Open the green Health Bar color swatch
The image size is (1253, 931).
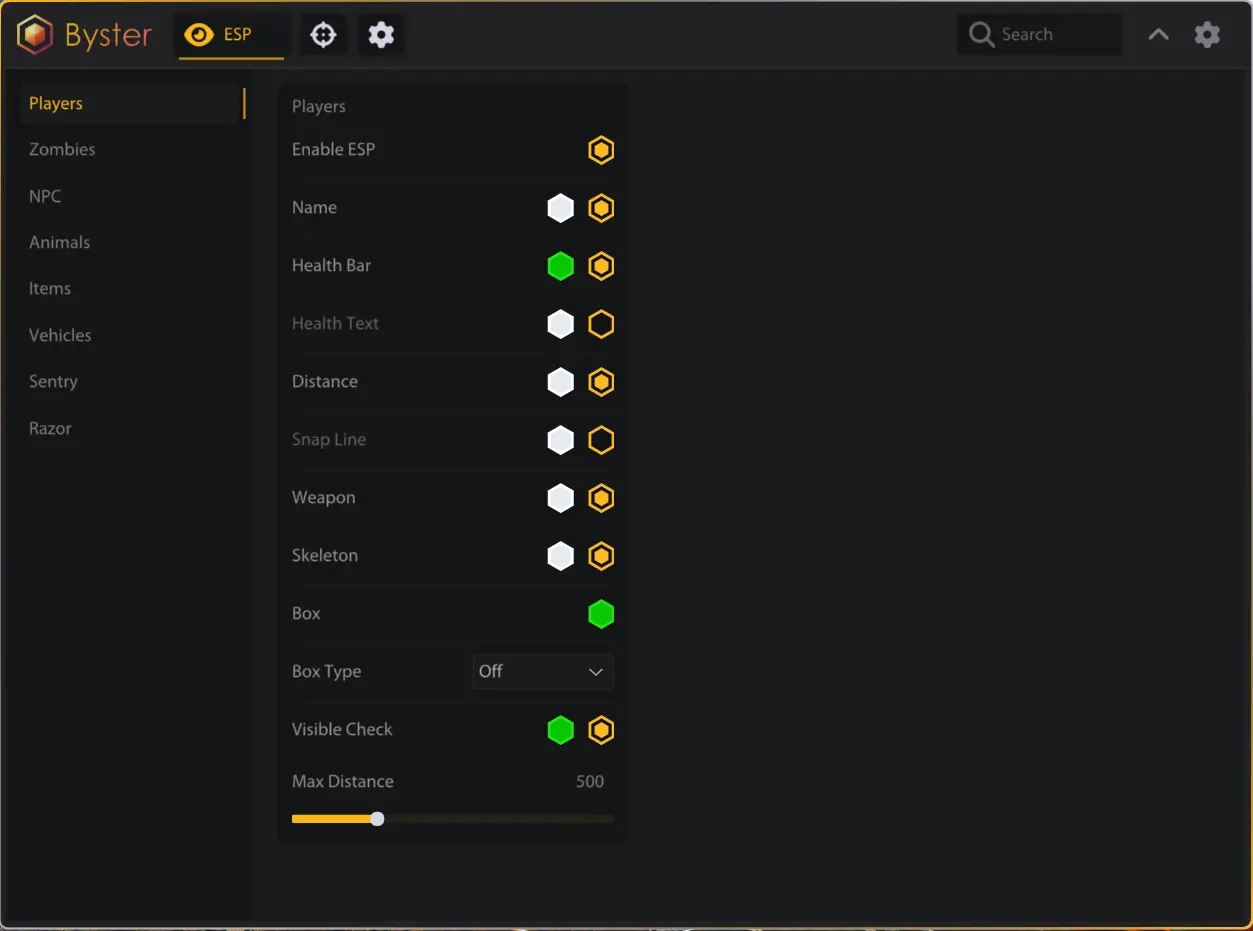(561, 266)
